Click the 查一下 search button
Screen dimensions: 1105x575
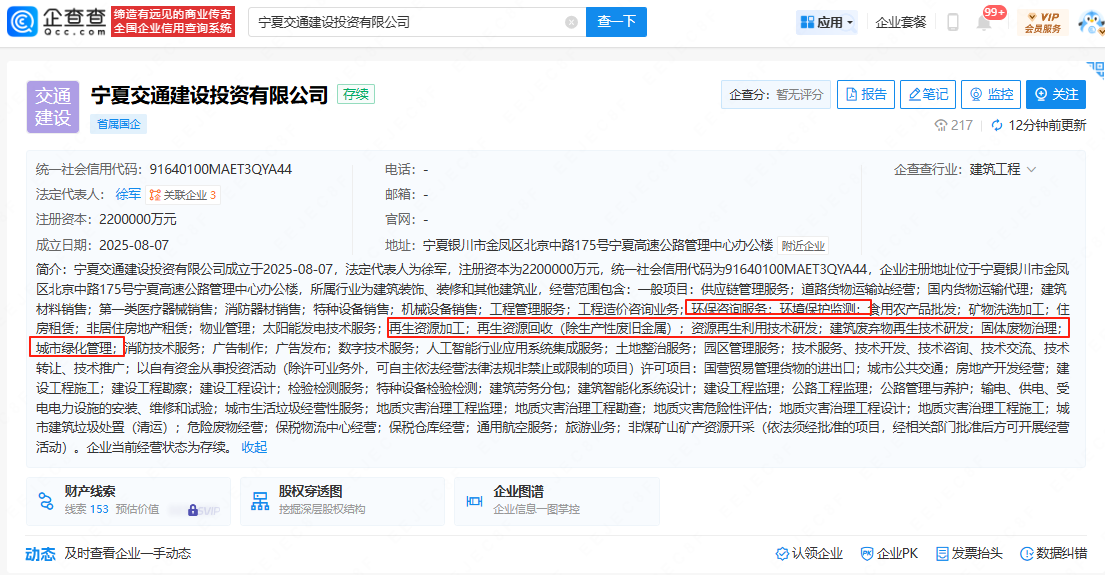click(x=616, y=22)
